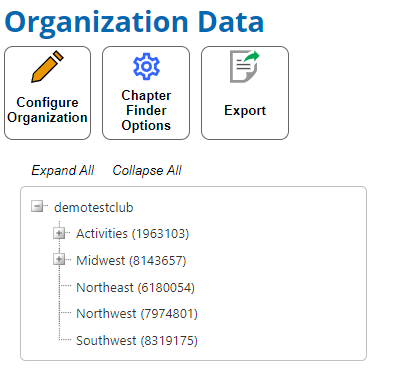Select Northwest (7974801) in the tree
411x370 pixels.
pyautogui.click(x=137, y=314)
